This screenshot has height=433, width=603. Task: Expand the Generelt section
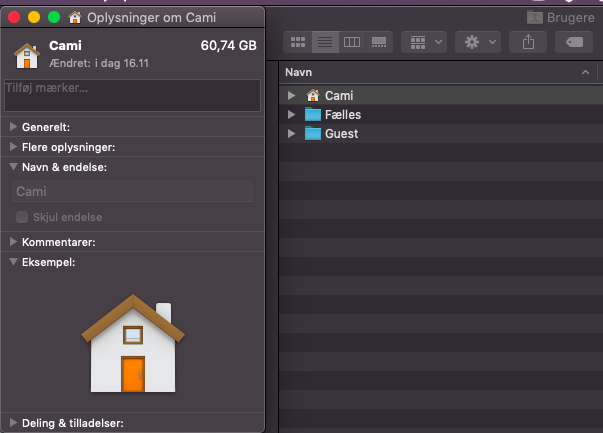pos(13,127)
